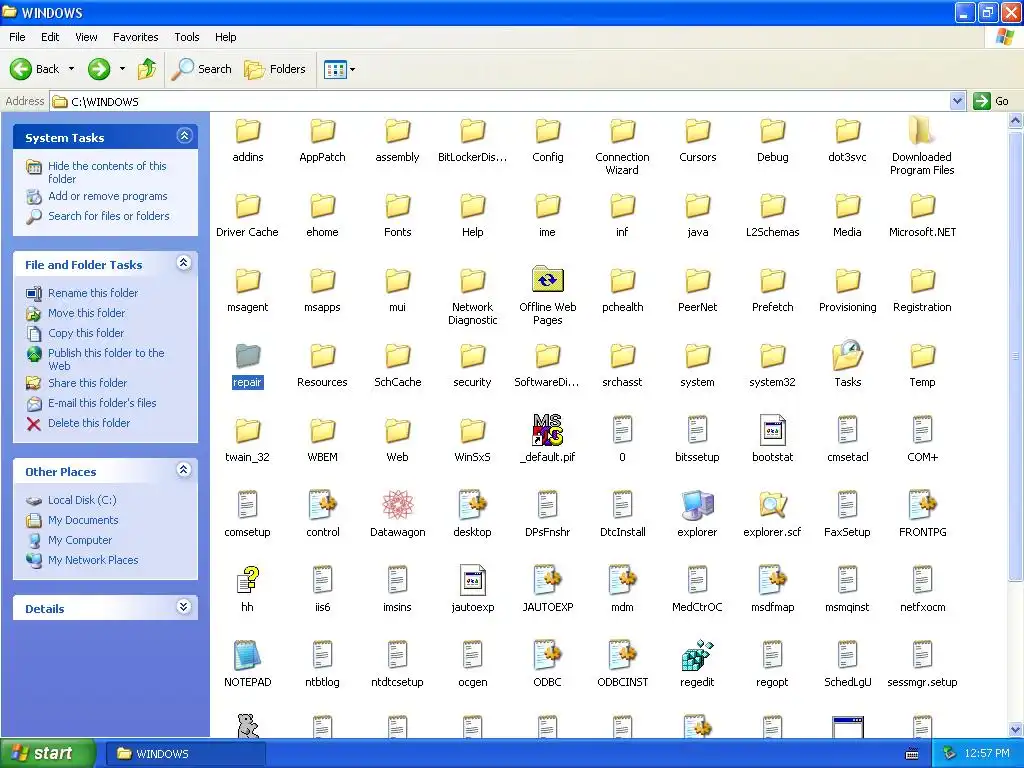Open the Favorites menu
The height and width of the screenshot is (768, 1024).
click(x=135, y=37)
